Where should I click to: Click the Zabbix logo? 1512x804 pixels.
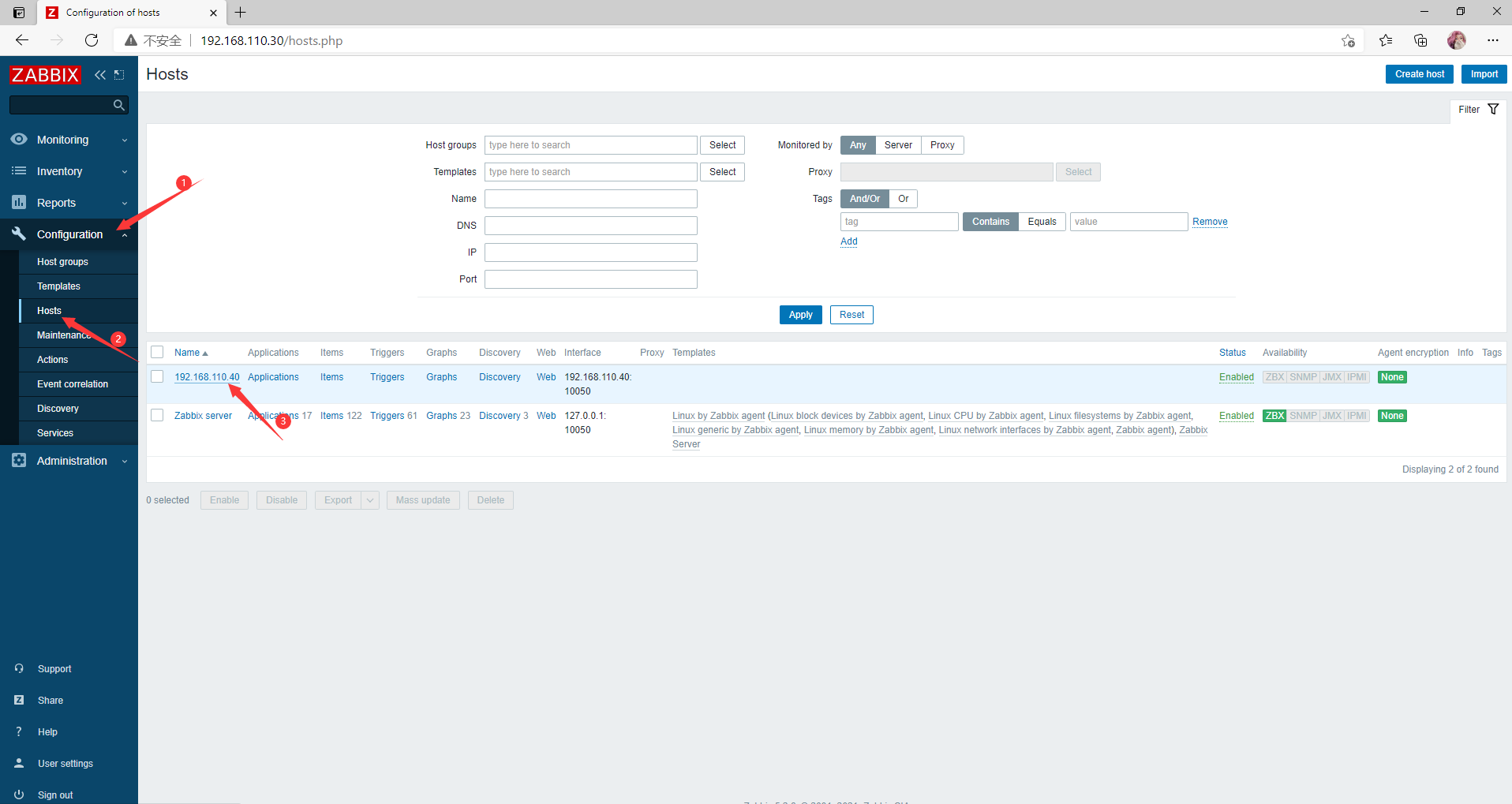[x=45, y=75]
